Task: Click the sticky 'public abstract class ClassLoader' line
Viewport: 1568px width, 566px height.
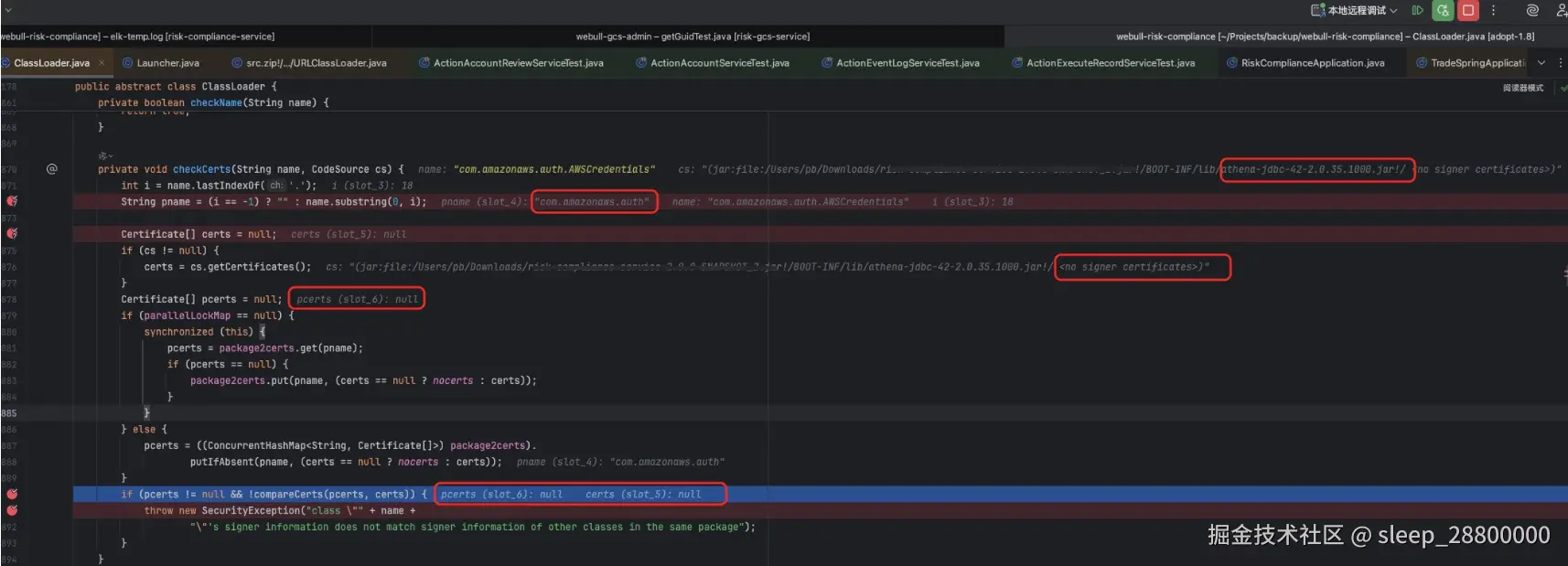Action: tap(176, 87)
